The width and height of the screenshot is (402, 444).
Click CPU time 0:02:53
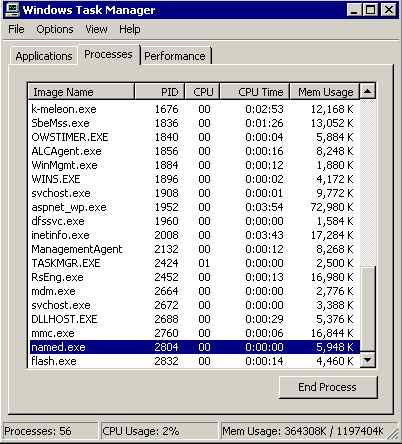[x=264, y=109]
